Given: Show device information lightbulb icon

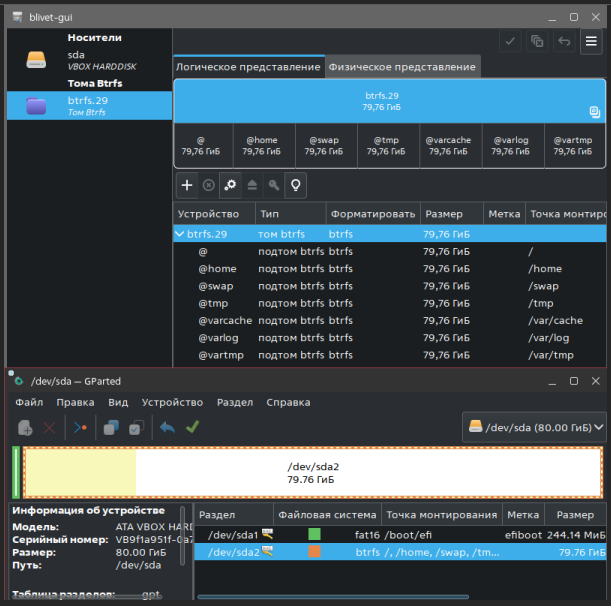Looking at the screenshot, I should tap(295, 185).
